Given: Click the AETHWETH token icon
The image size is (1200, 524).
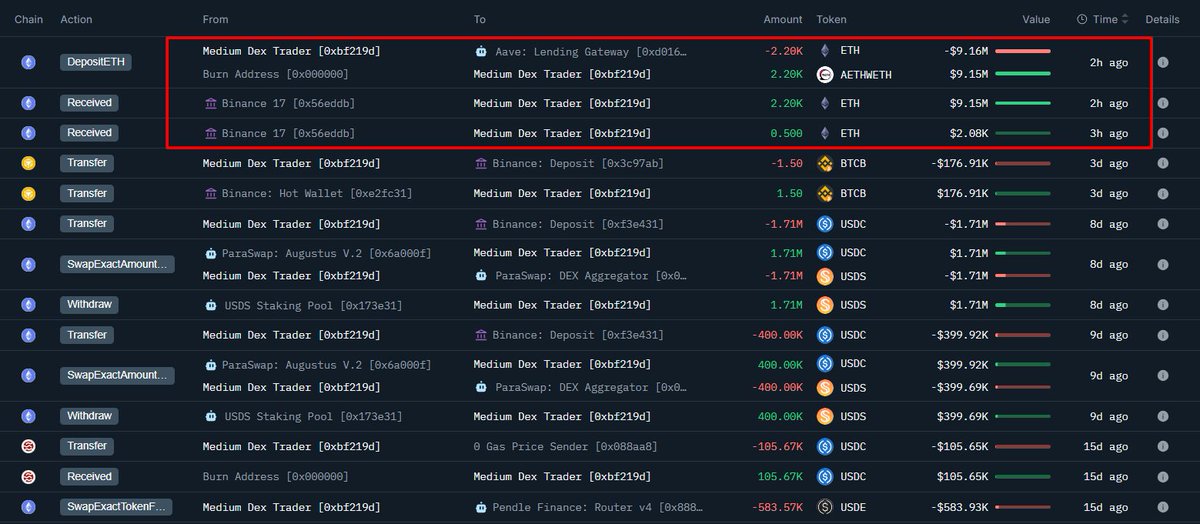Looking at the screenshot, I should (825, 74).
